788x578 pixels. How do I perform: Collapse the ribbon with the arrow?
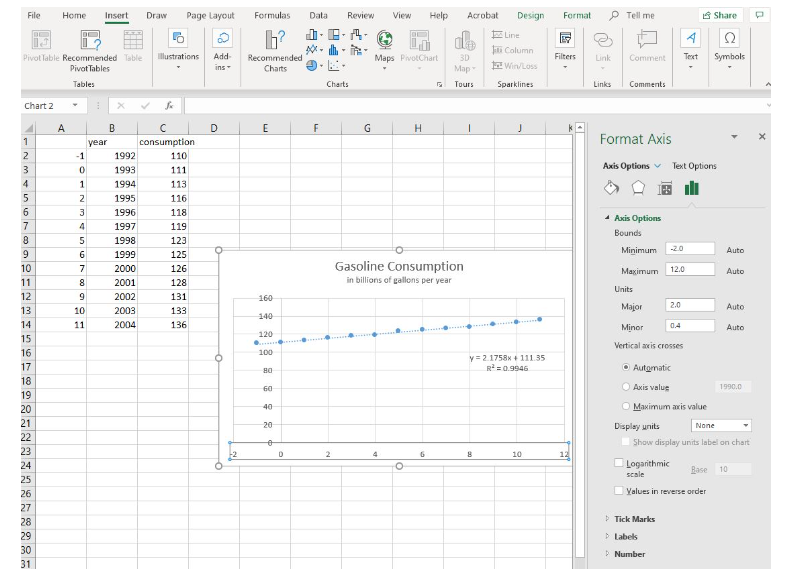pos(767,84)
